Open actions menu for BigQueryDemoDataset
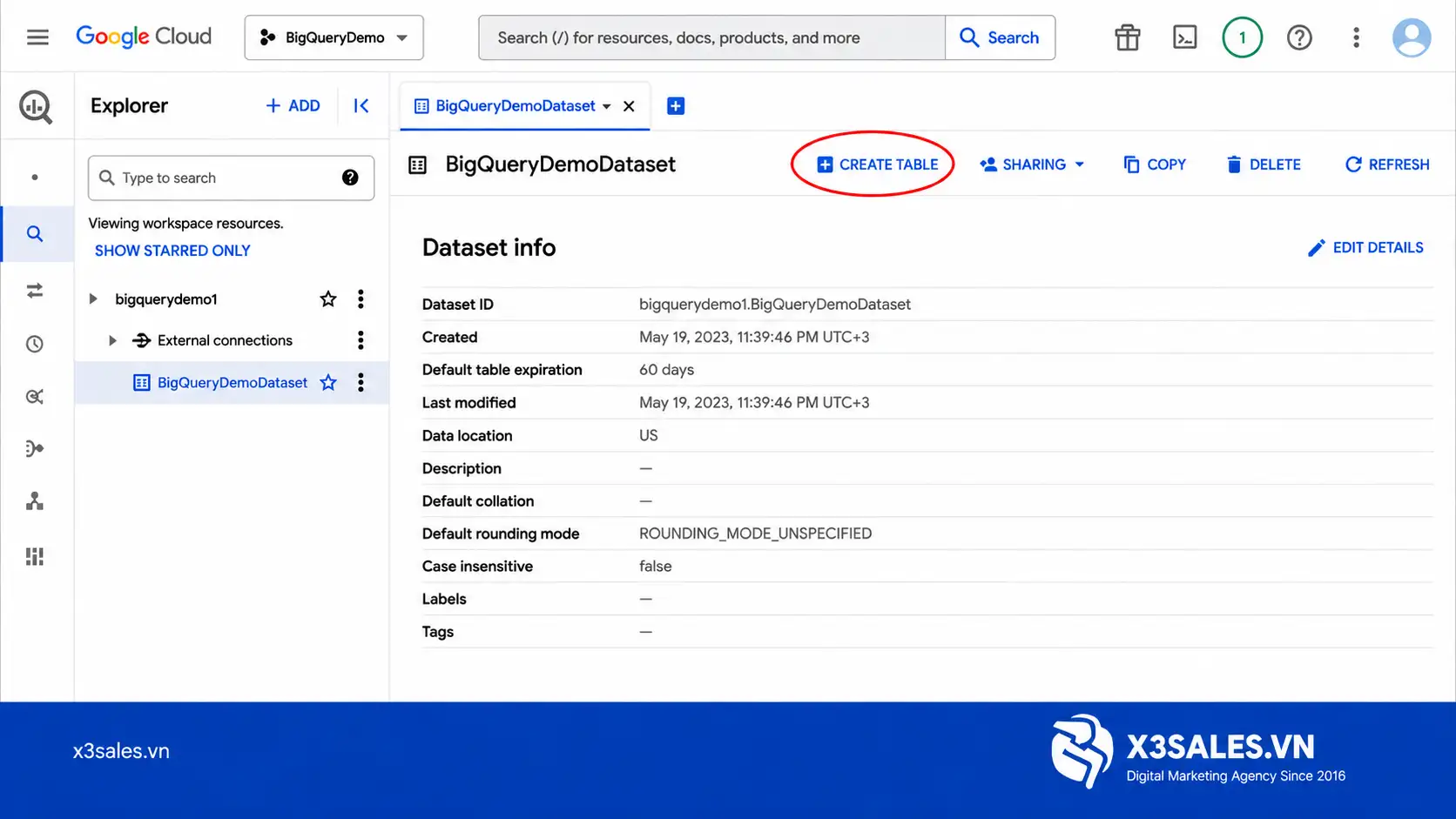Screen dimensions: 1456x819 click(361, 383)
